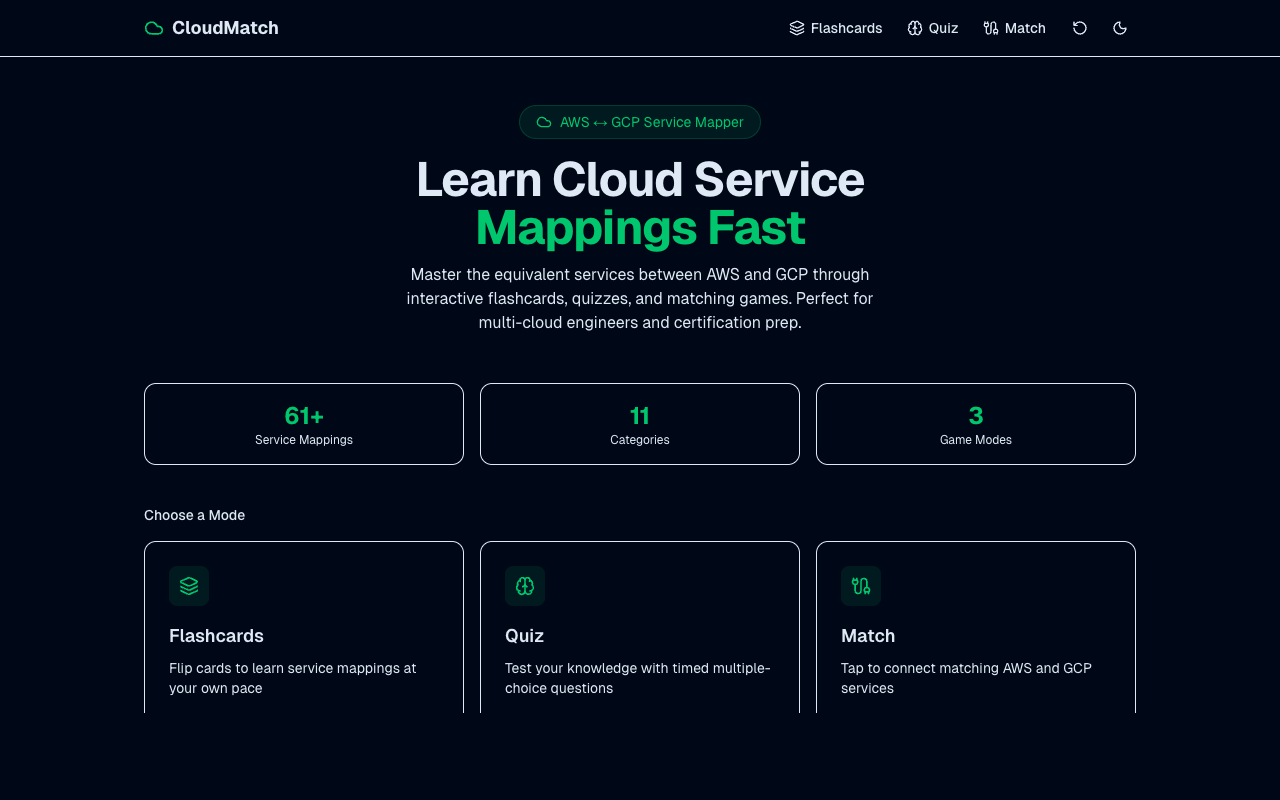Click the cloud icon inside the Service Mapper badge
1280x800 pixels.
pyautogui.click(x=543, y=122)
